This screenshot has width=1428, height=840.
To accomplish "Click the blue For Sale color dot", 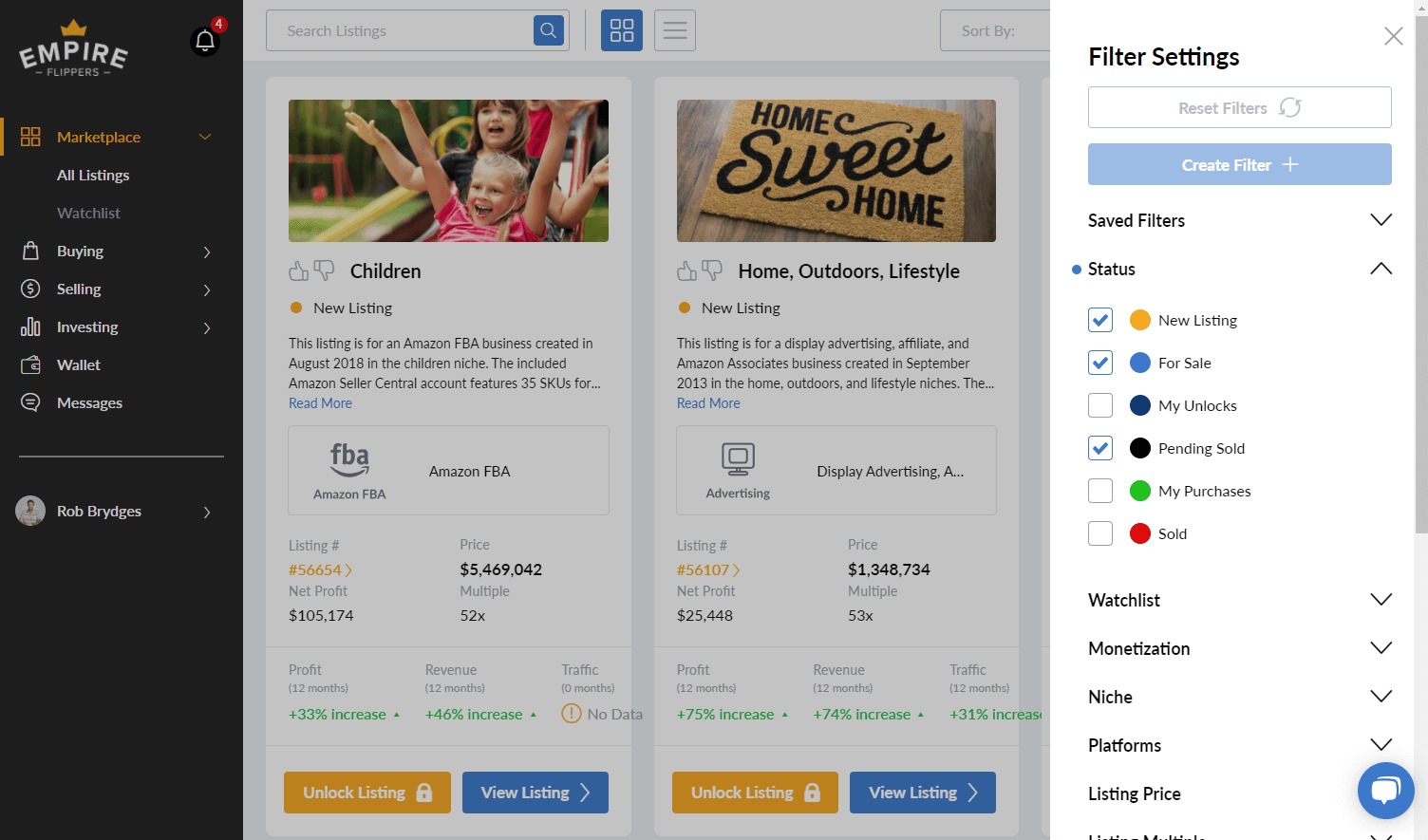I will coord(1140,363).
